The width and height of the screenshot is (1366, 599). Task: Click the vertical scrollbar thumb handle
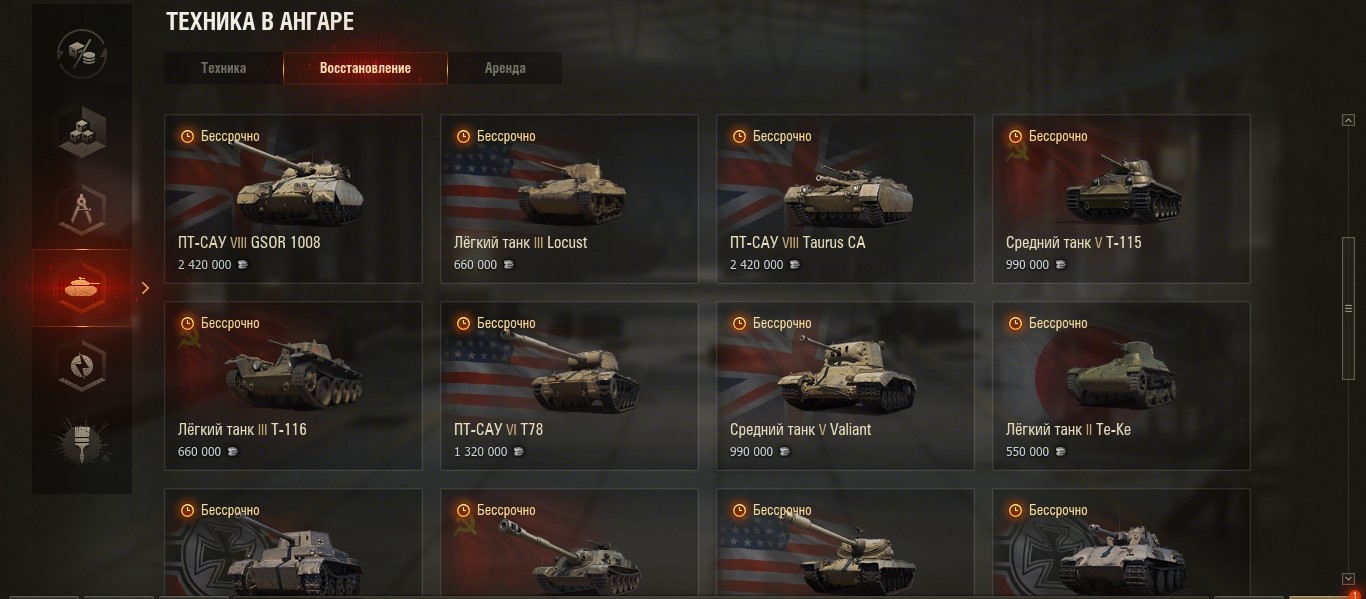point(1348,308)
